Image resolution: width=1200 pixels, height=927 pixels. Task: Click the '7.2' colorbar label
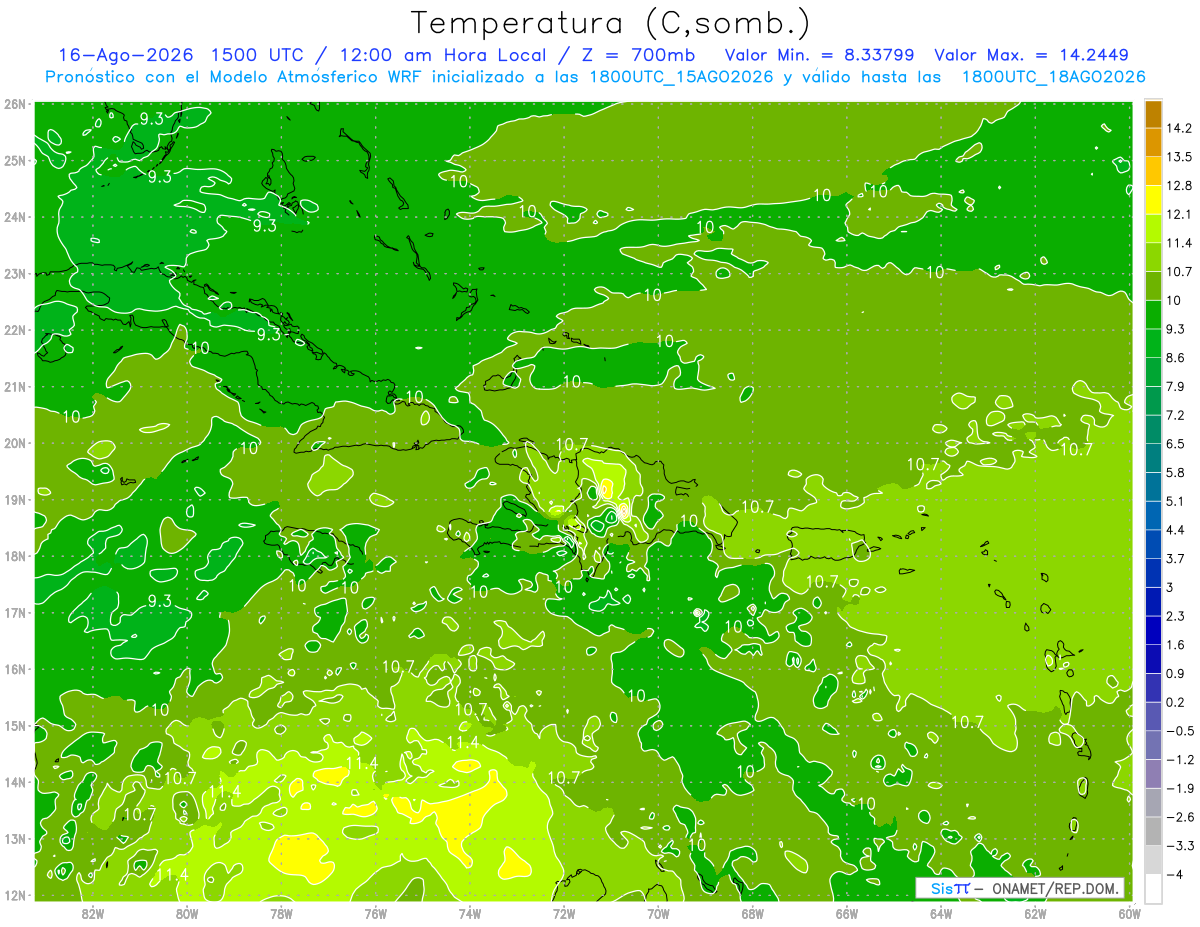(1176, 414)
